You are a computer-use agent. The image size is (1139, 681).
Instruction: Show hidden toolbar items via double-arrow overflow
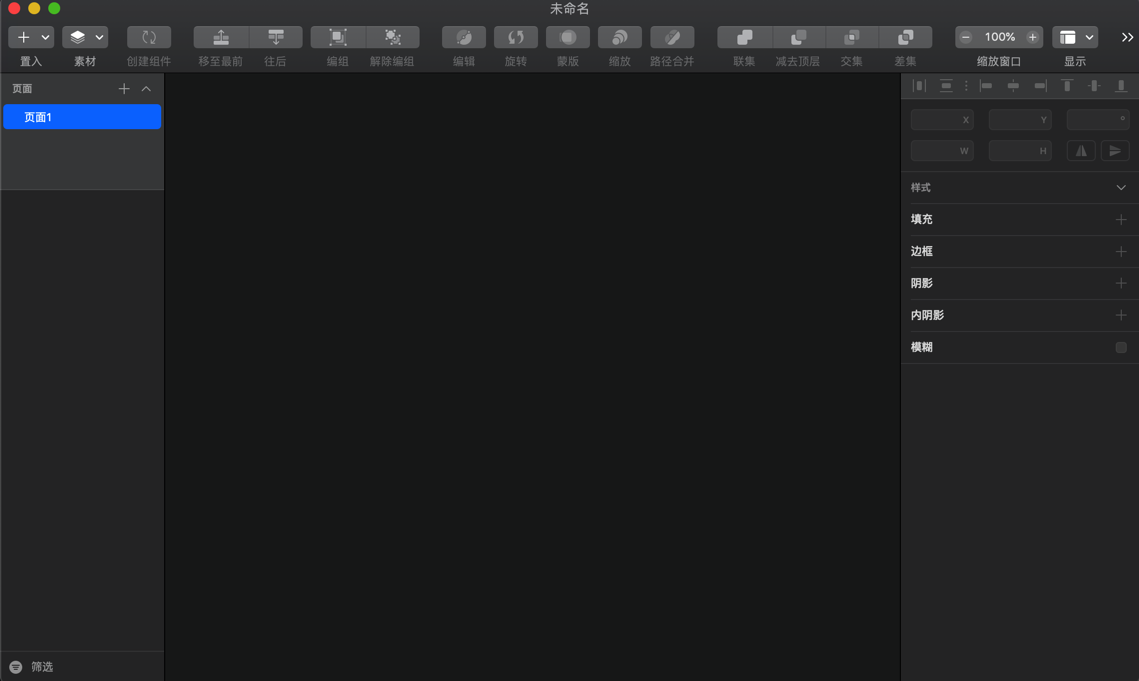1127,37
